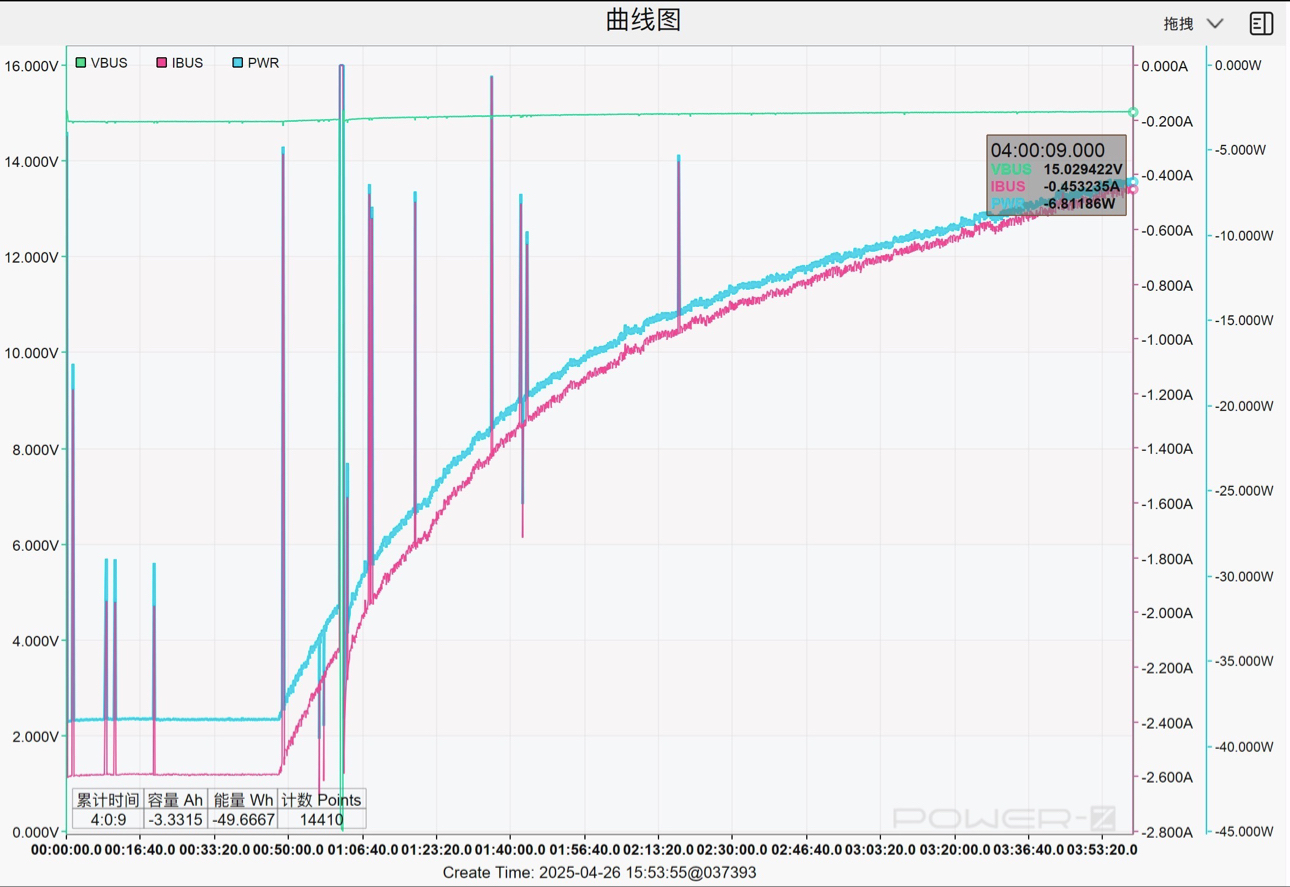Select the 曲线图 chart title
Image resolution: width=1290 pixels, height=887 pixels.
coord(643,20)
